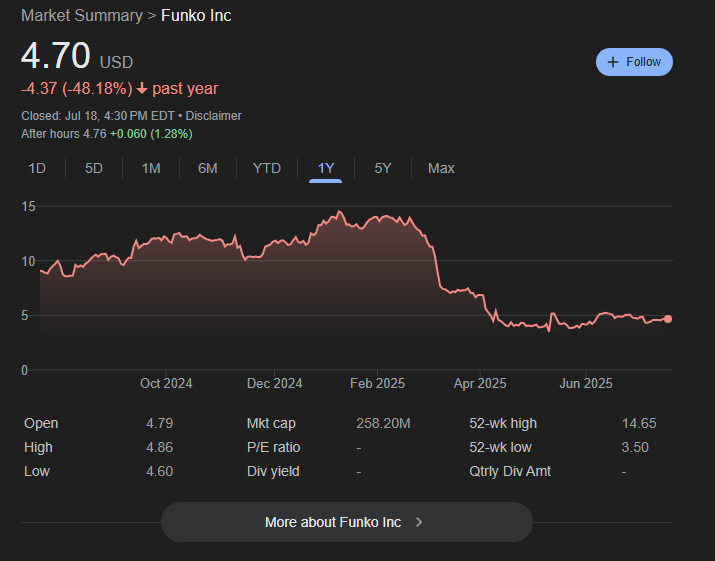Open the Disclaimer link
715x561 pixels.
click(x=213, y=116)
